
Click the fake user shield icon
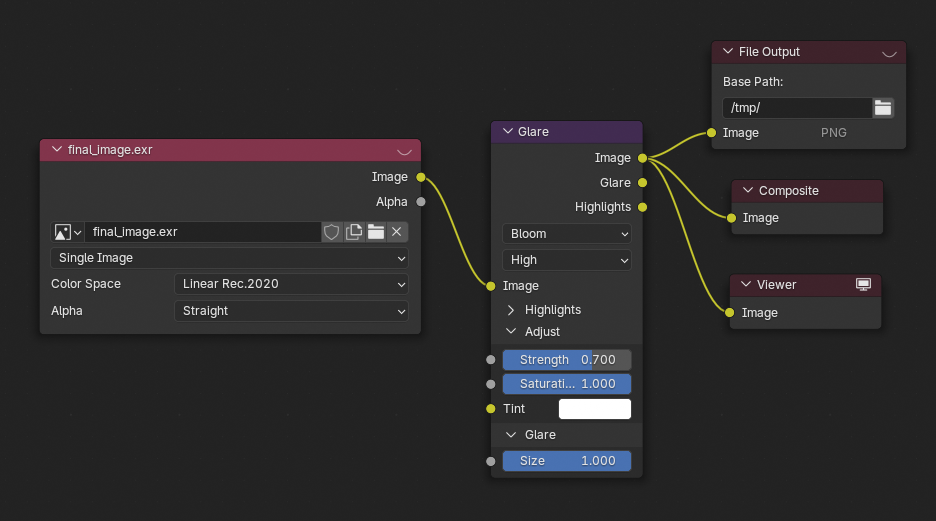[332, 232]
